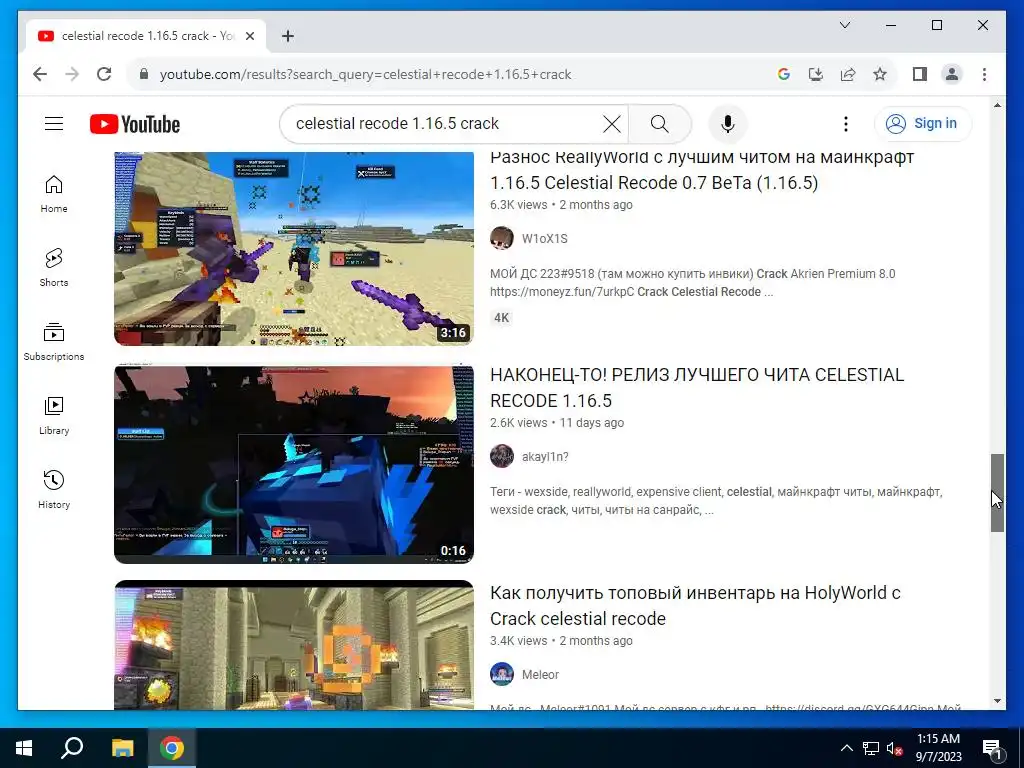The height and width of the screenshot is (768, 1024).
Task: Click the scrollbar up arrow
Action: [997, 105]
